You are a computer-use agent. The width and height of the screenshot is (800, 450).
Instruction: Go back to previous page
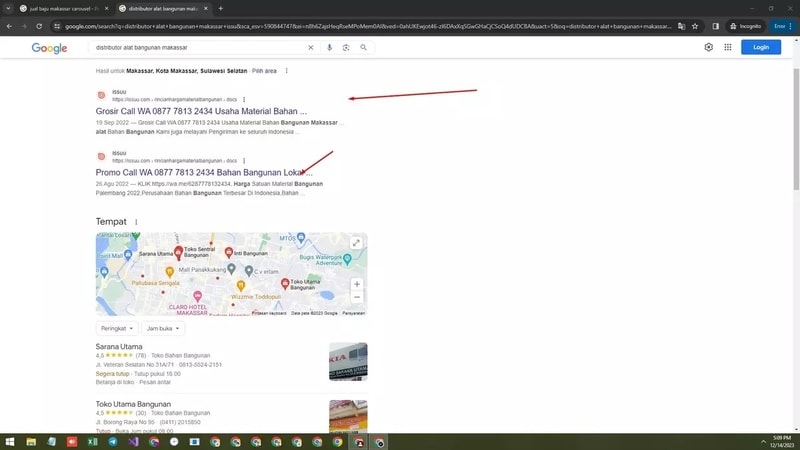(9, 26)
